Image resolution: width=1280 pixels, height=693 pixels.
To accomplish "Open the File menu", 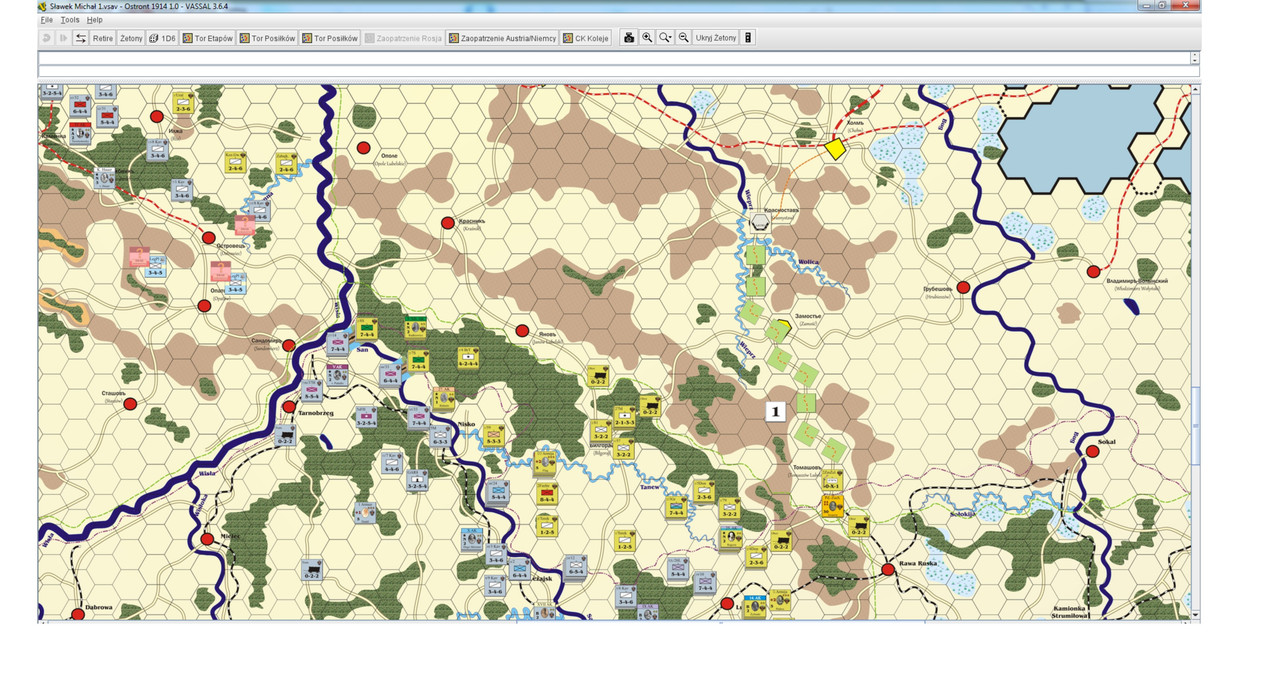I will pyautogui.click(x=46, y=20).
